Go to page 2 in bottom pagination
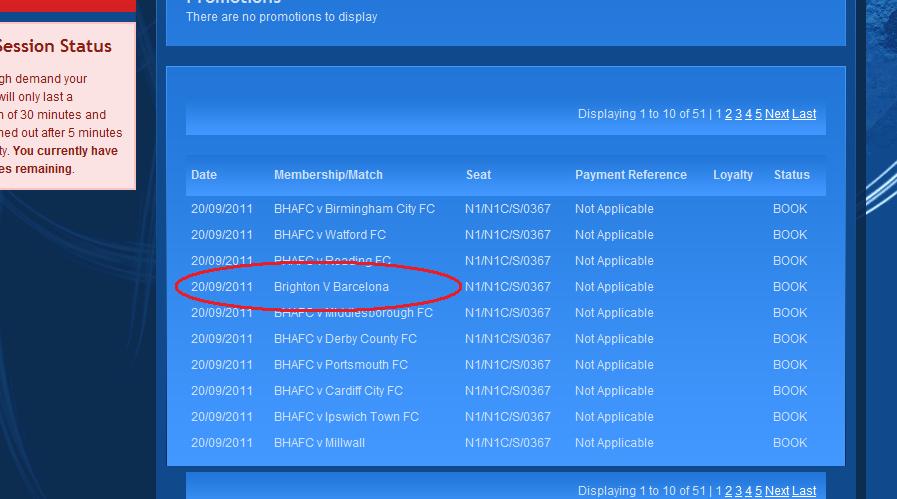This screenshot has width=897, height=499. (x=728, y=490)
